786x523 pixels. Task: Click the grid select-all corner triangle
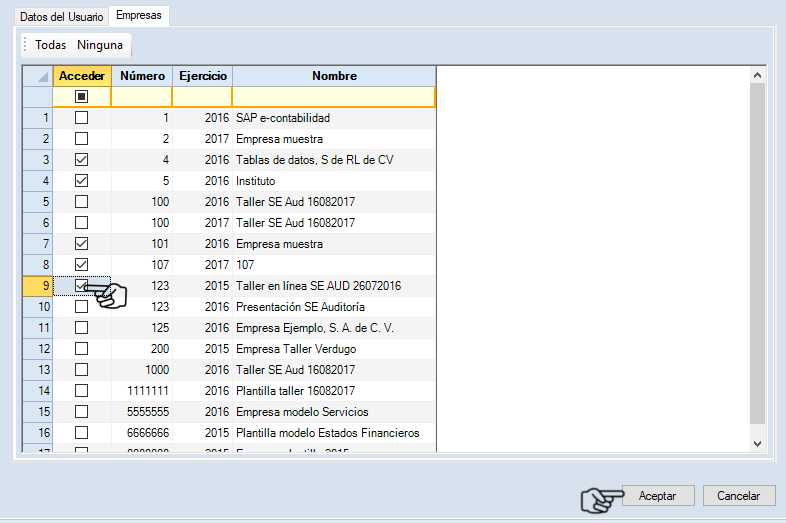pyautogui.click(x=38, y=76)
